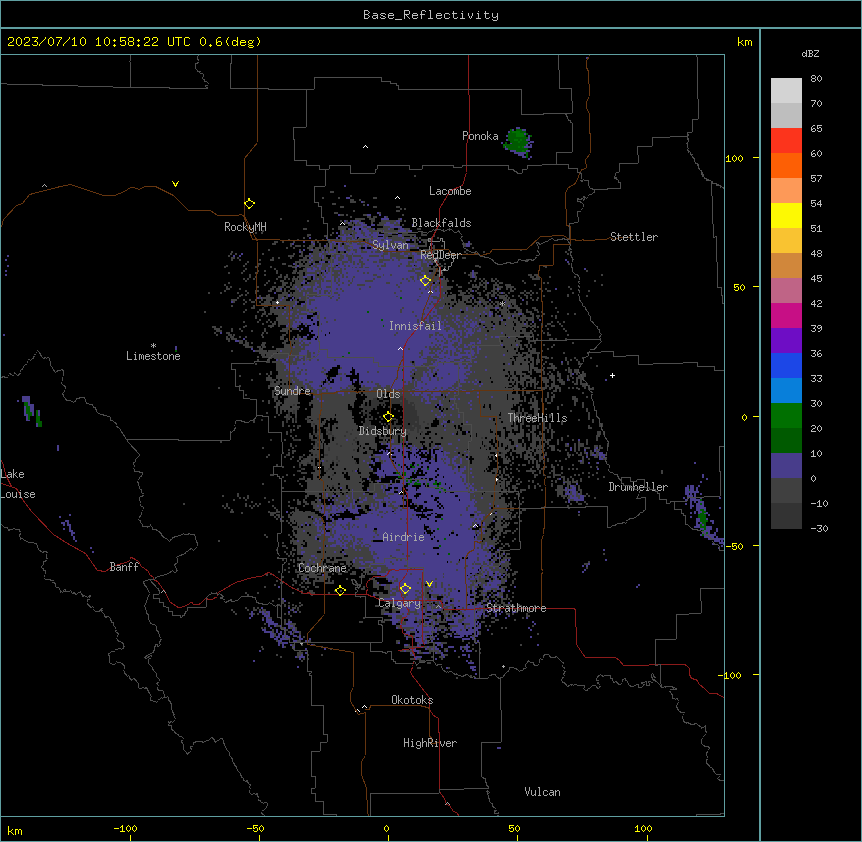Image resolution: width=862 pixels, height=842 pixels.
Task: Click the 45 value on dBZ scale
Action: [816, 279]
